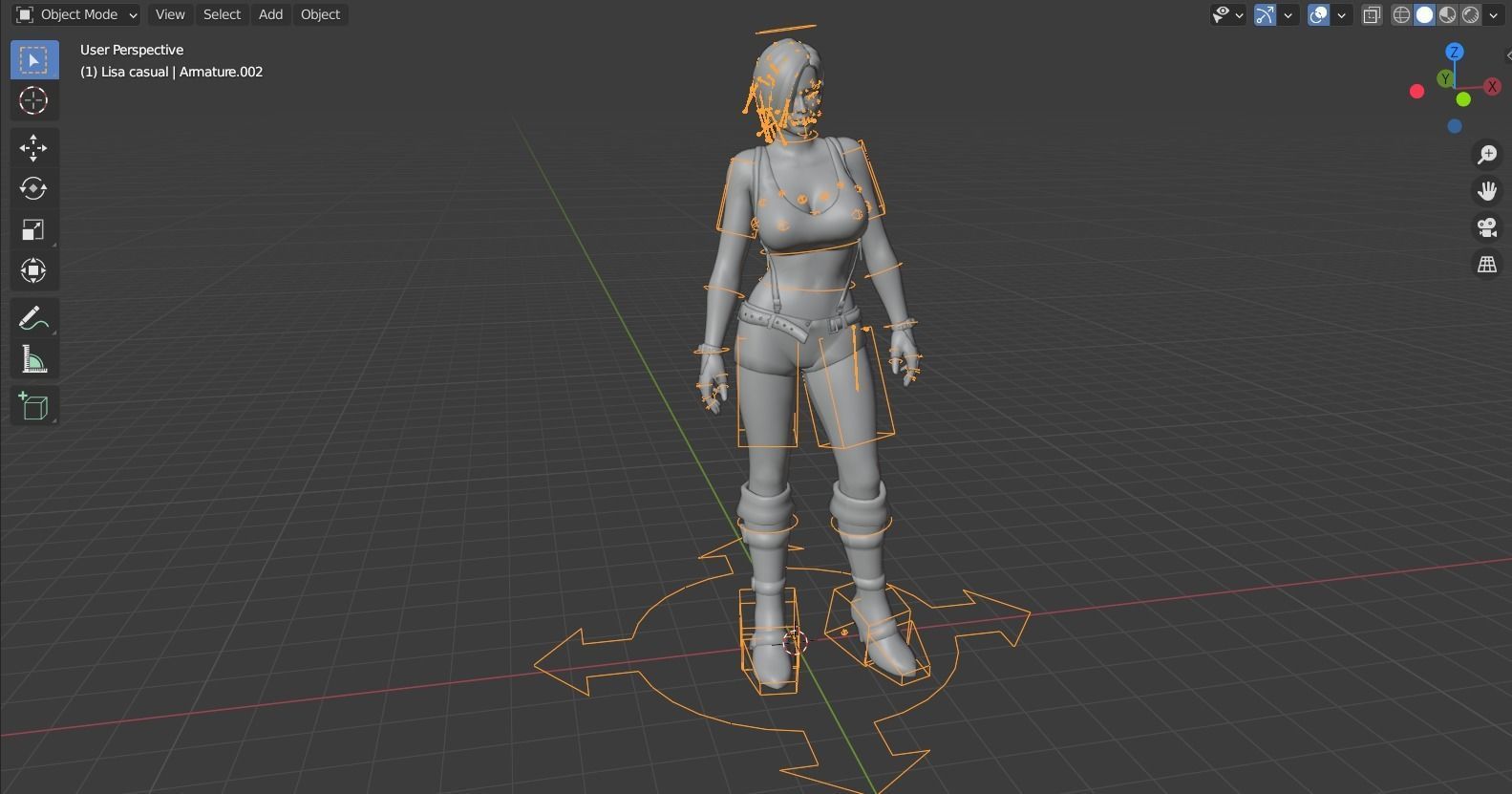Open the shading options dropdown arrow
Viewport: 1512px width, 794px height.
(1493, 14)
